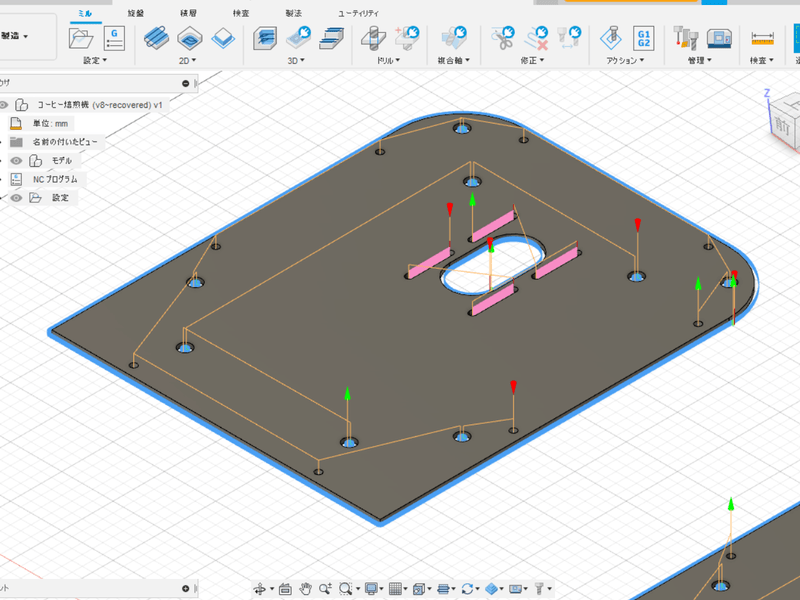Open Post Process with the G1 G2 icon
The height and width of the screenshot is (600, 800).
click(x=645, y=38)
